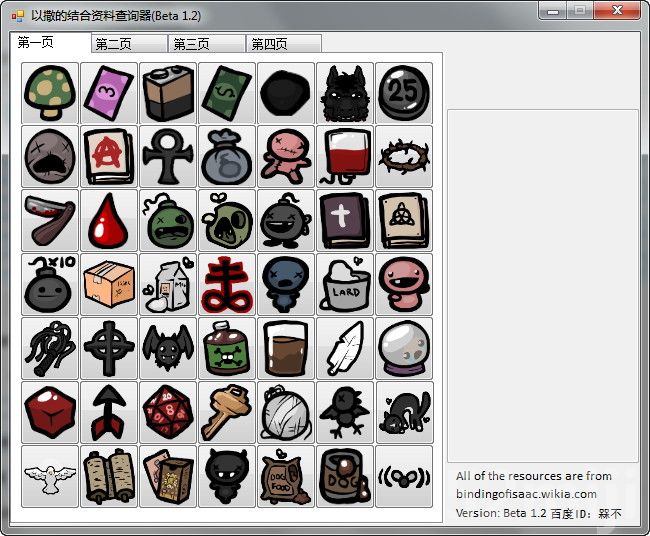The height and width of the screenshot is (536, 650).
Task: Click the red Blood Bag icon
Action: coord(345,156)
